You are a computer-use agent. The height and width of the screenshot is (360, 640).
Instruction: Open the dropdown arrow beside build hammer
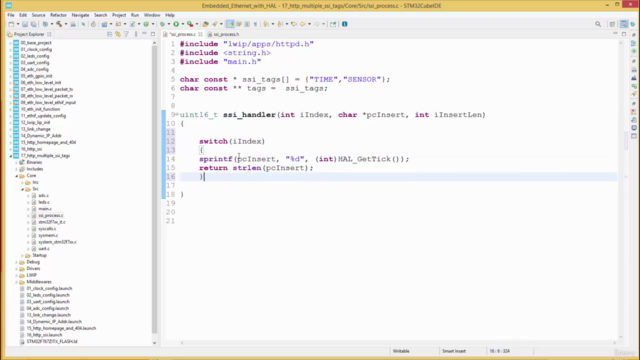point(66,24)
